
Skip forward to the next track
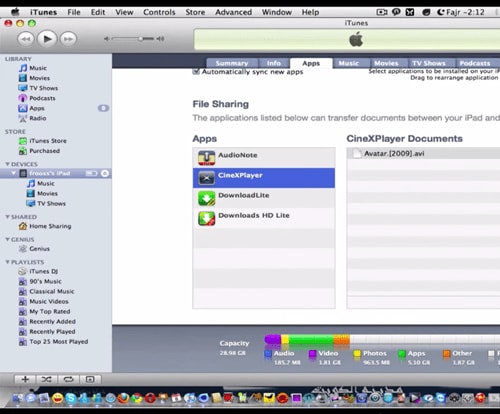tap(68, 39)
